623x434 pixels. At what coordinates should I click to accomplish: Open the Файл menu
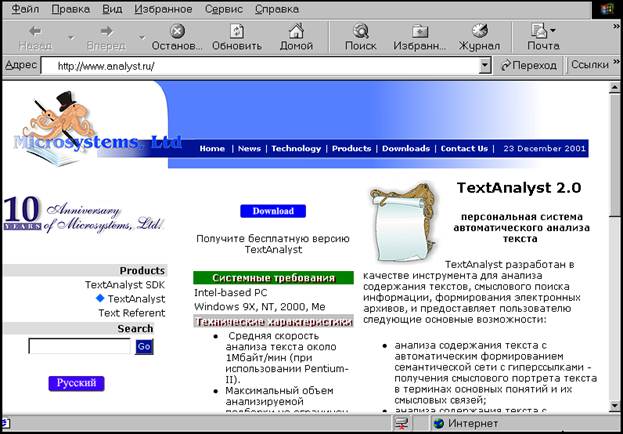25,8
